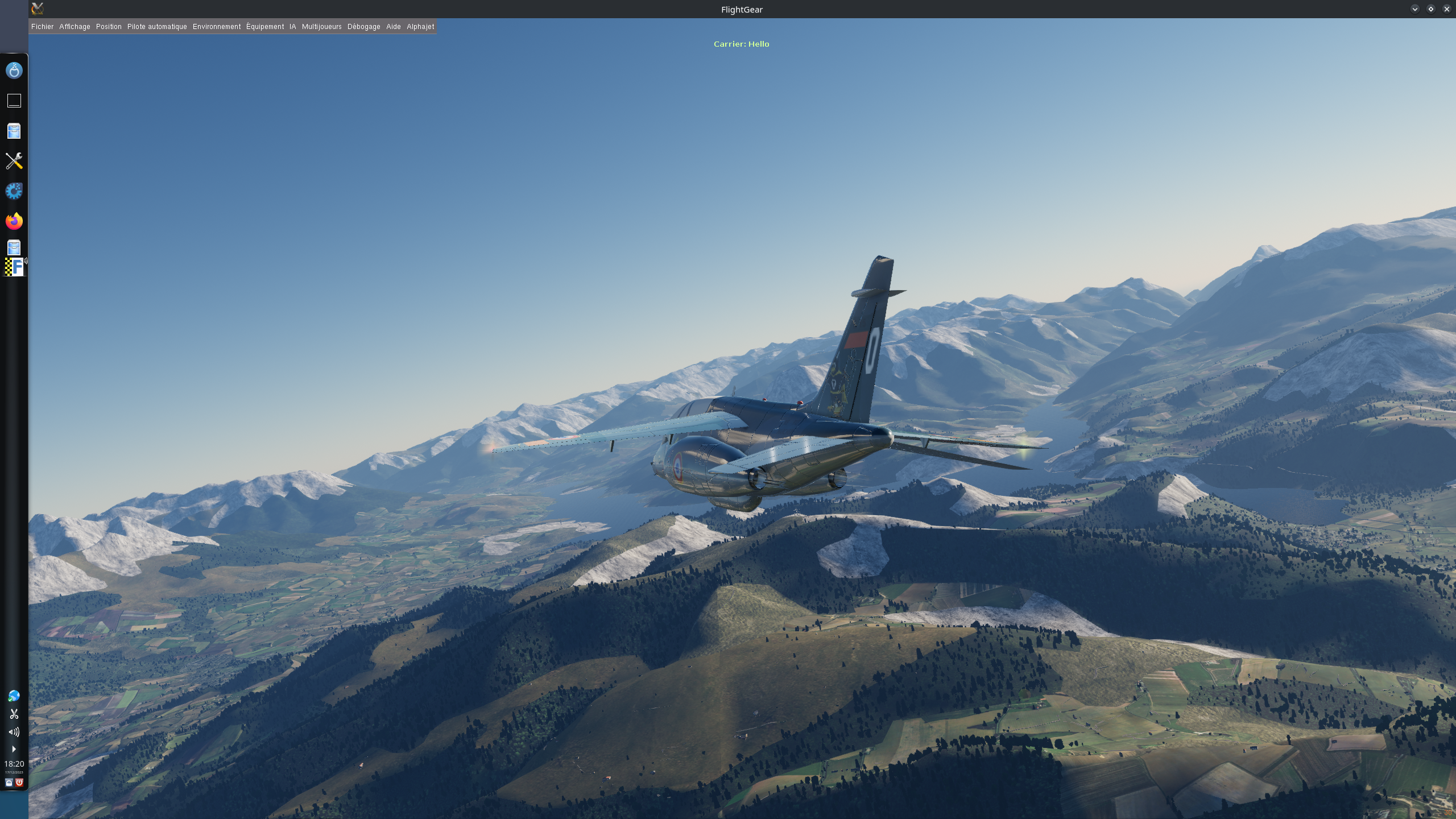Viewport: 1456px width, 819px height.
Task: Open network globe status icon
Action: coord(14,696)
